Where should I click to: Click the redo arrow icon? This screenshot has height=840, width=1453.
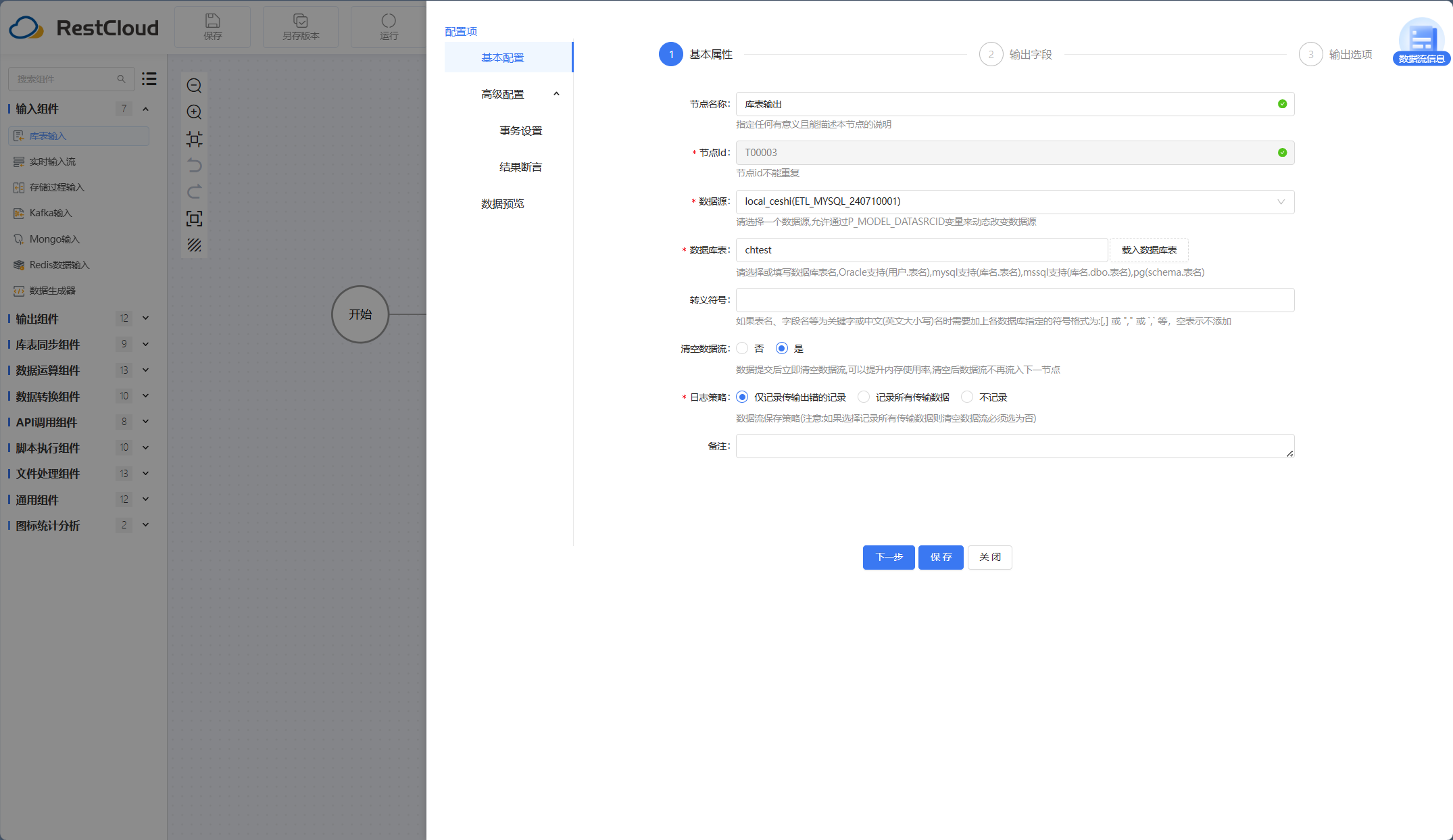coord(194,192)
